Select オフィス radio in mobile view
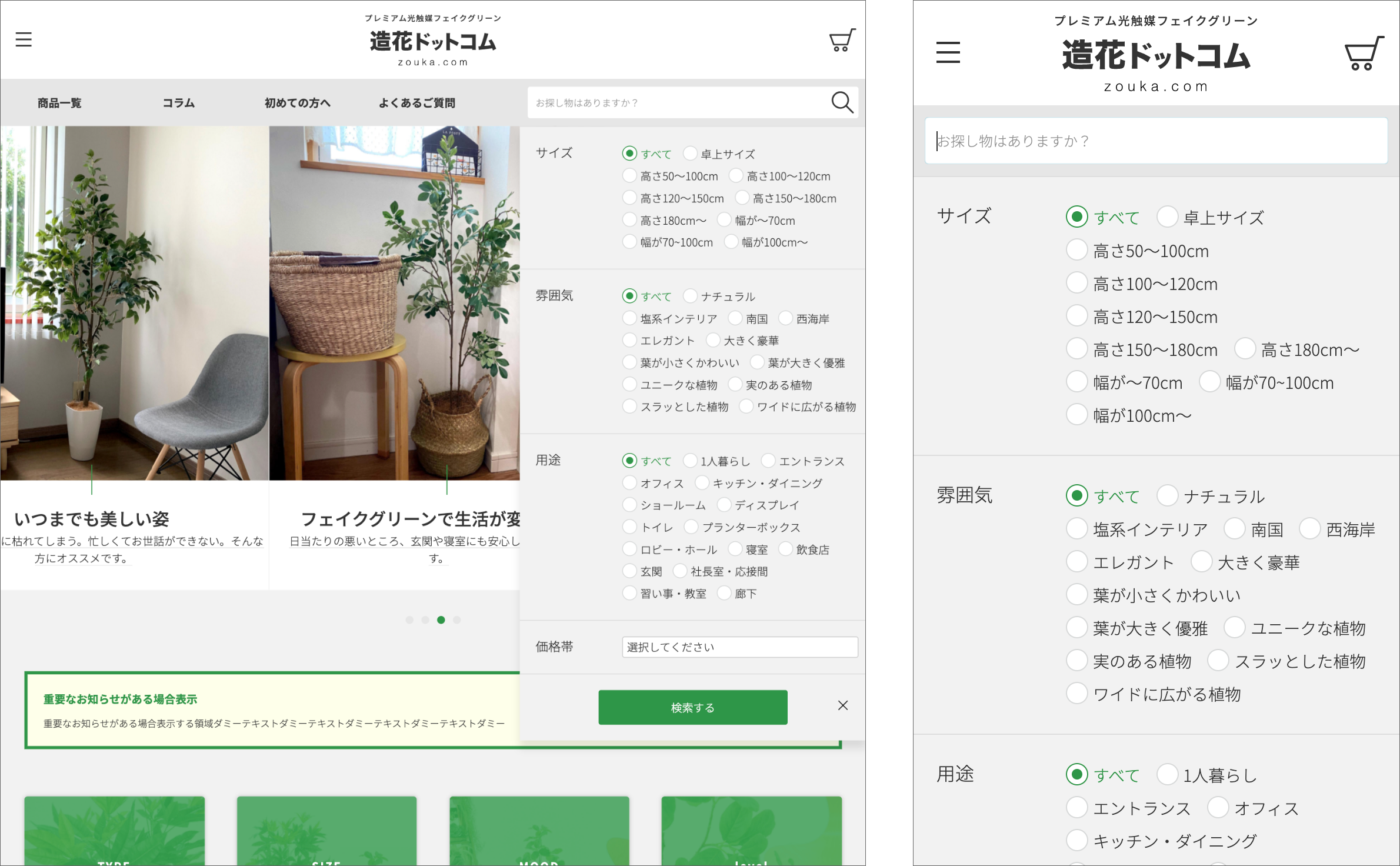 click(x=1218, y=808)
